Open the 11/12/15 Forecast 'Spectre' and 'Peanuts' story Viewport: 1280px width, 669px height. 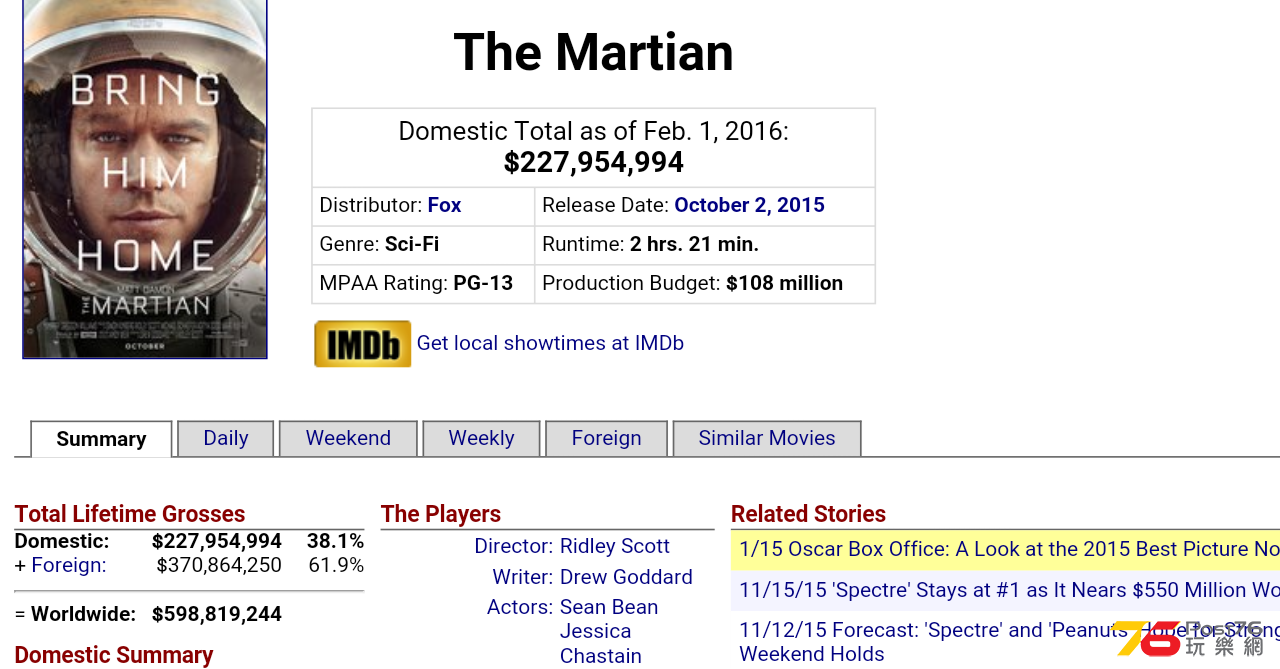(x=1009, y=642)
